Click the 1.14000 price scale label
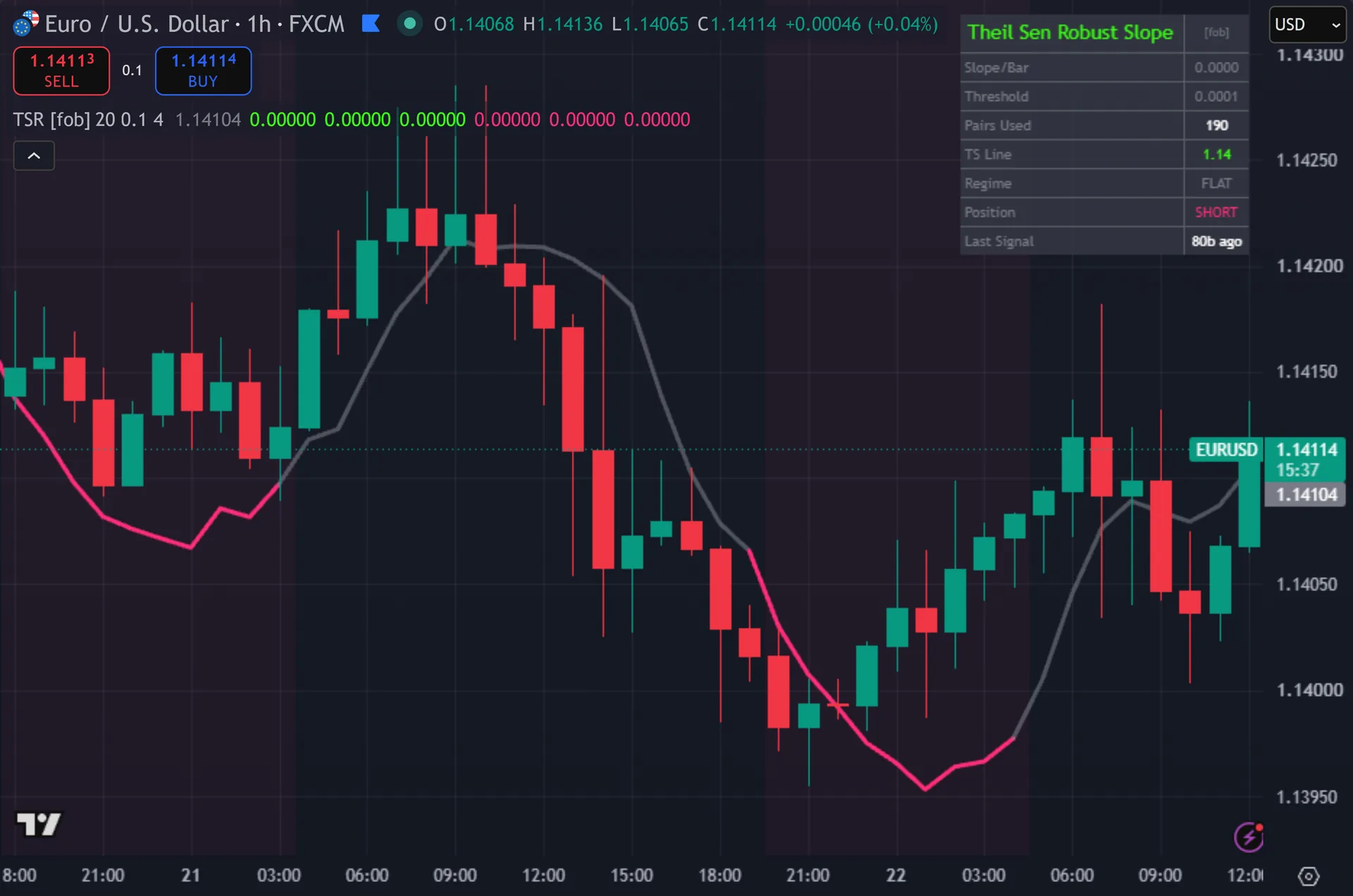 click(x=1309, y=690)
